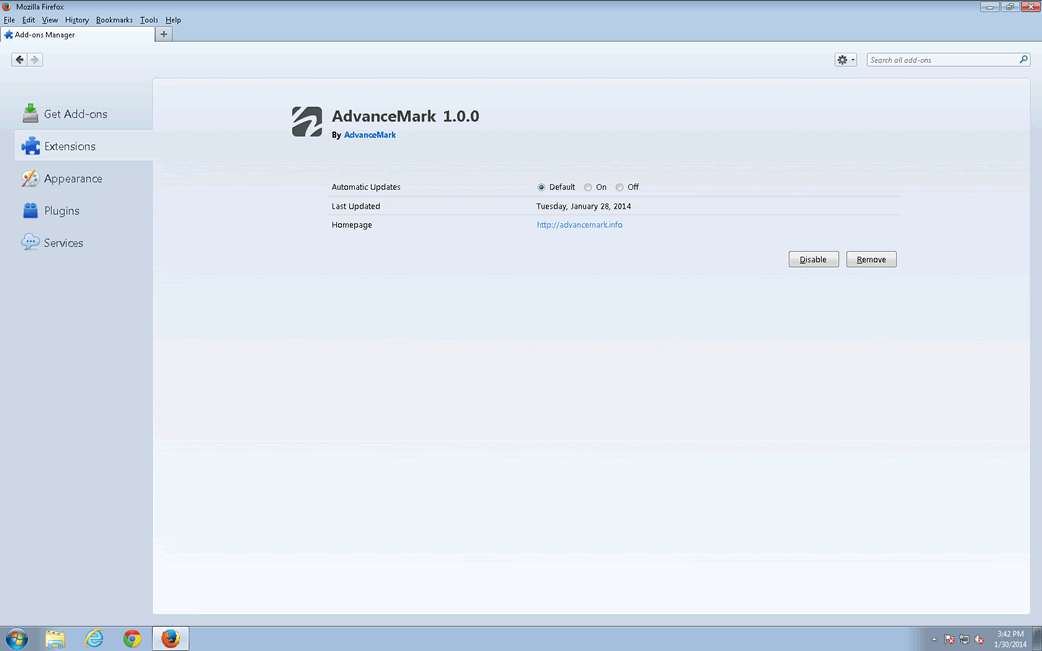
Task: Launch Google Chrome from the taskbar
Action: (132, 638)
